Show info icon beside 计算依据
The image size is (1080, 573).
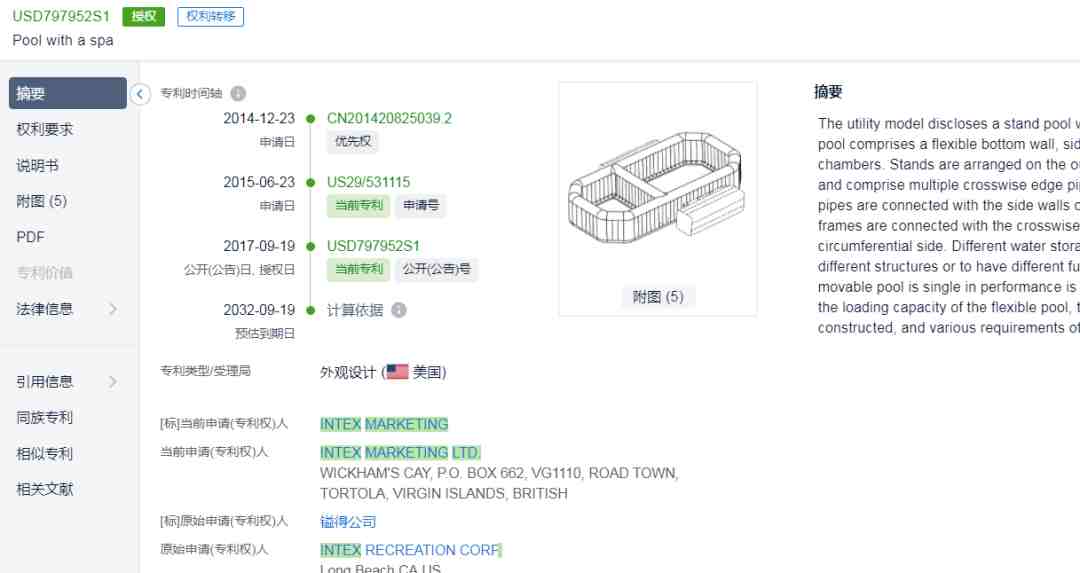tap(399, 310)
